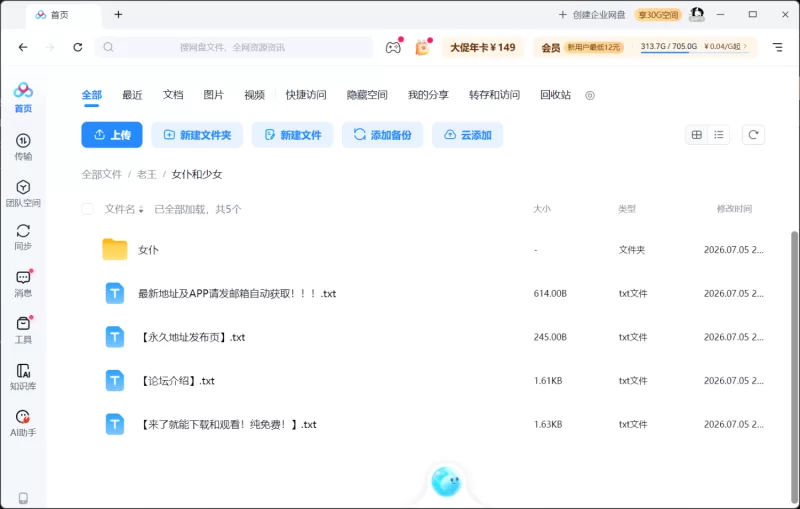This screenshot has height=509, width=800.
Task: Open a new tab with plus icon
Action: tap(118, 14)
